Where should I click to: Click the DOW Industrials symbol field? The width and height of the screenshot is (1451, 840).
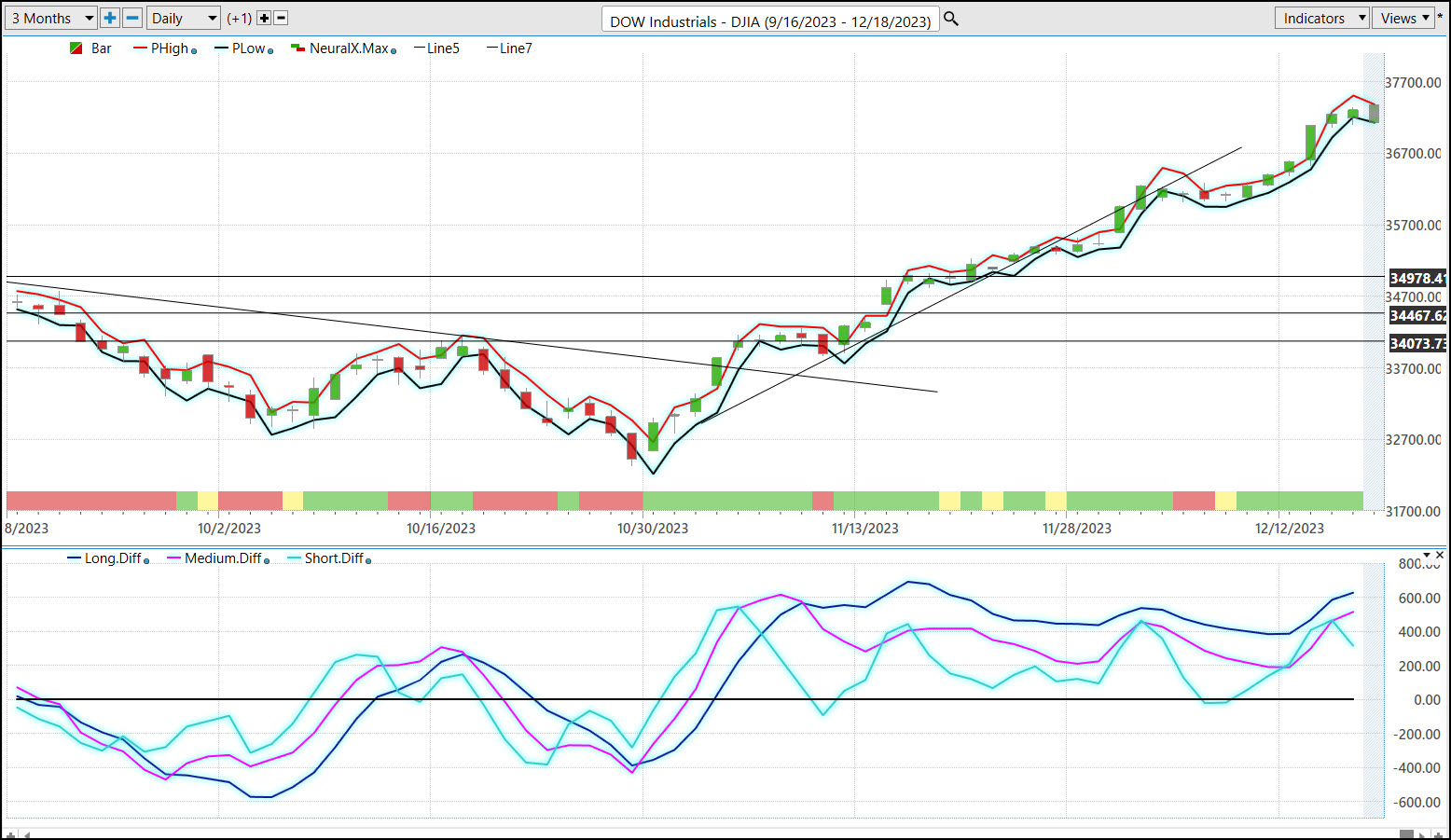[770, 21]
